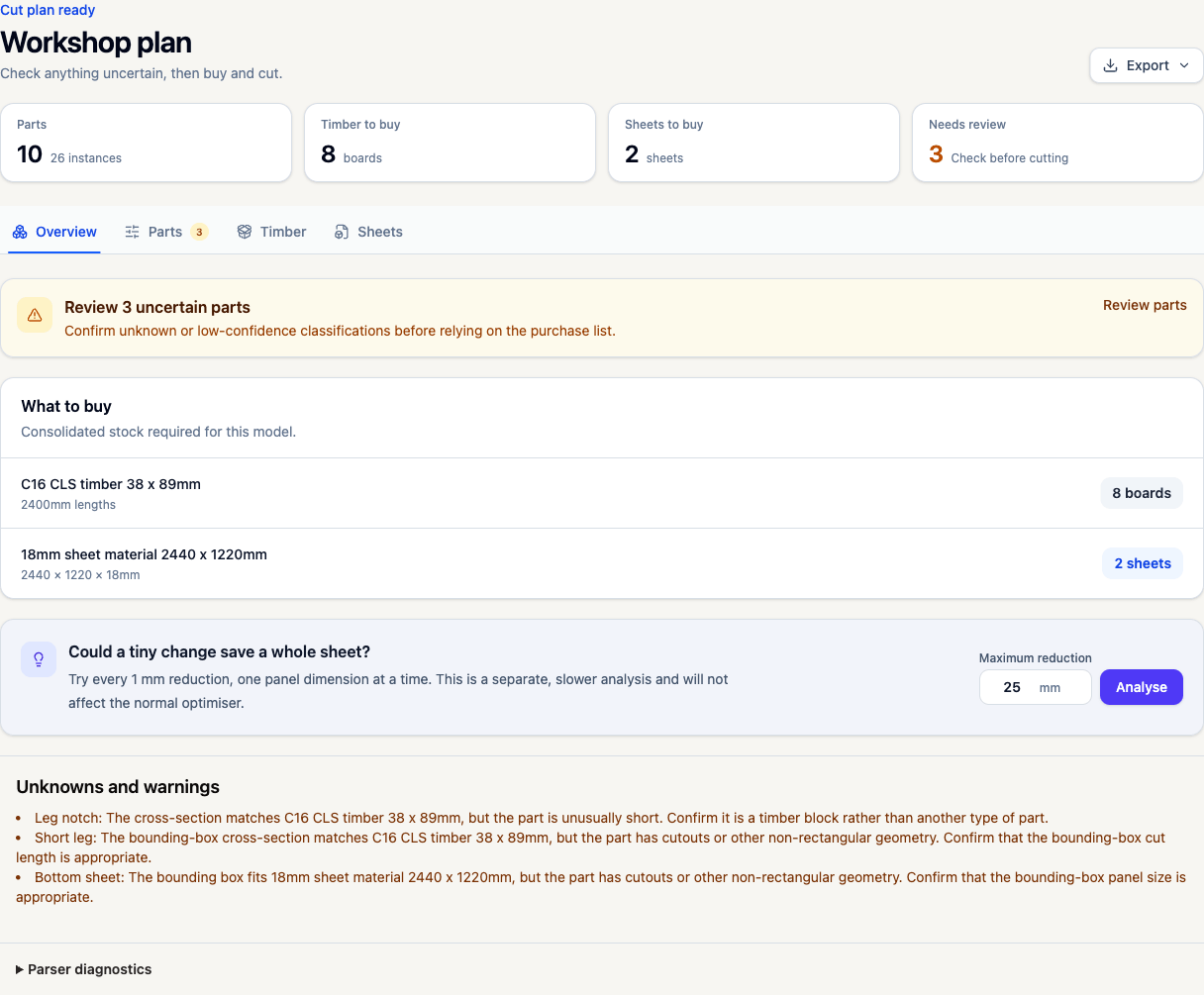1204x995 pixels.
Task: Open the Timber tab
Action: click(271, 232)
